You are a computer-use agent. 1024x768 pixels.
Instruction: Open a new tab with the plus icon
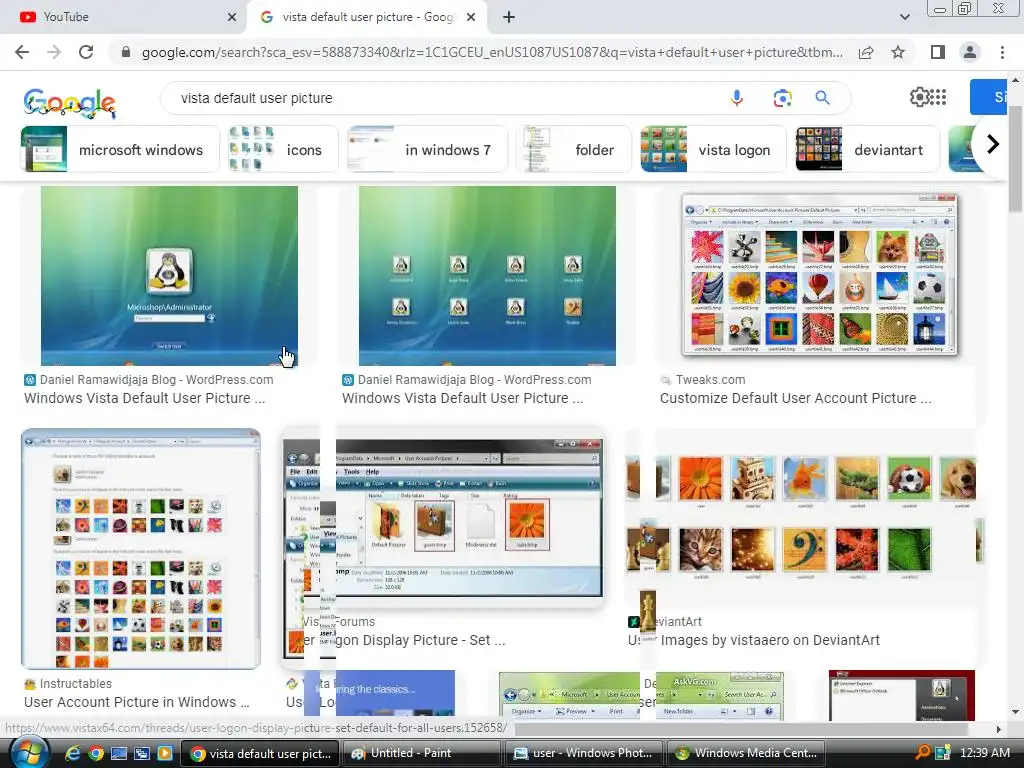[509, 18]
